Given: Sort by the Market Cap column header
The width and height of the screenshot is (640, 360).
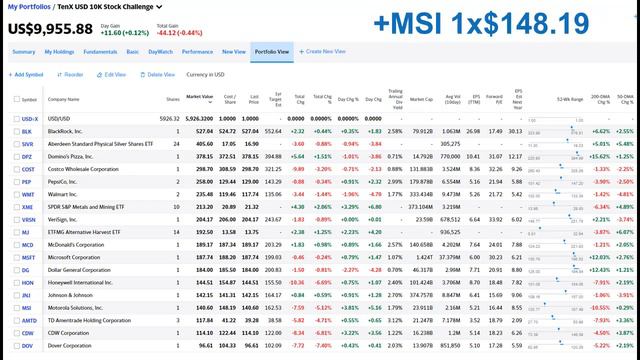Looking at the screenshot, I should point(421,99).
